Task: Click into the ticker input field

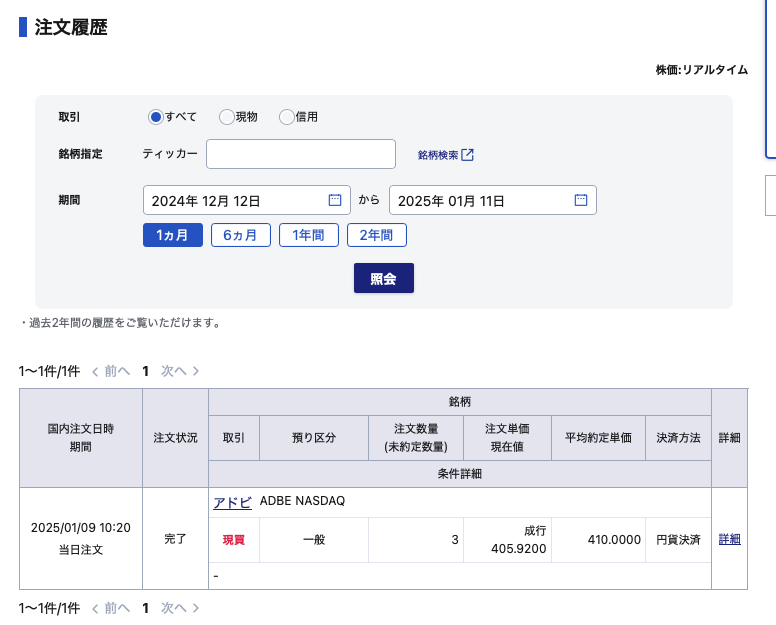Action: pos(301,154)
